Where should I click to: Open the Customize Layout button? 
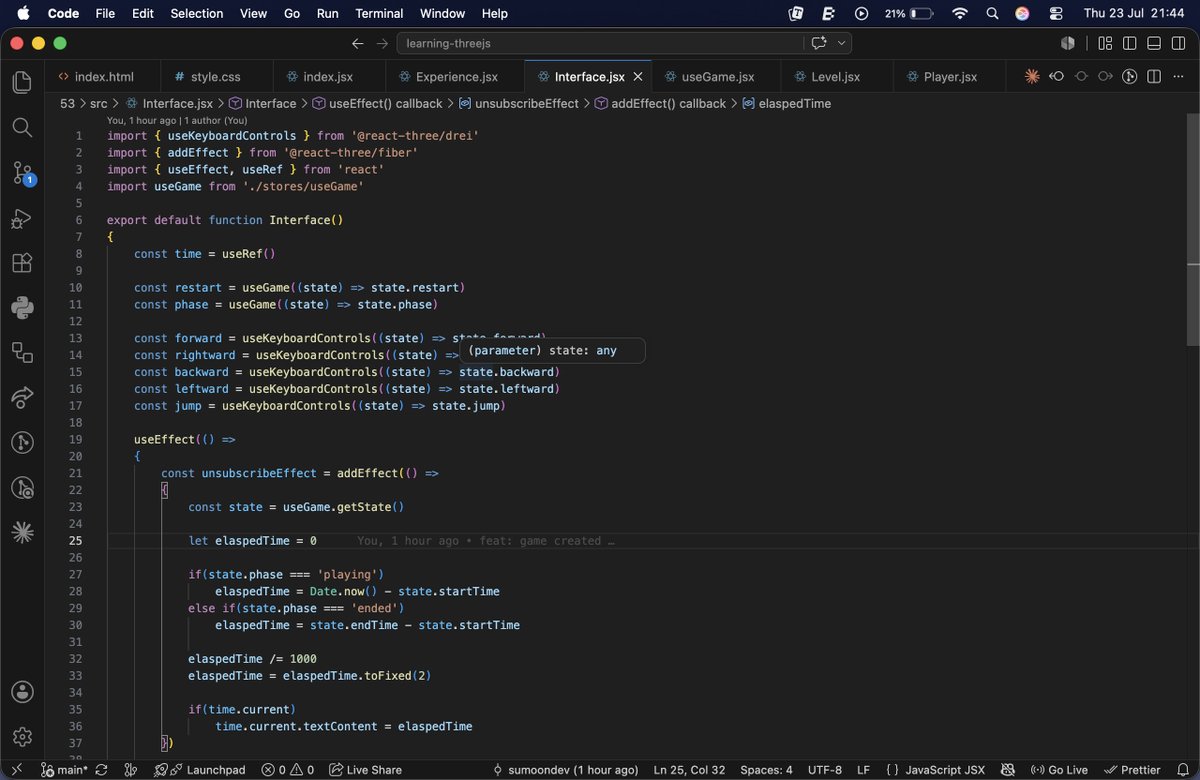pyautogui.click(x=1105, y=43)
